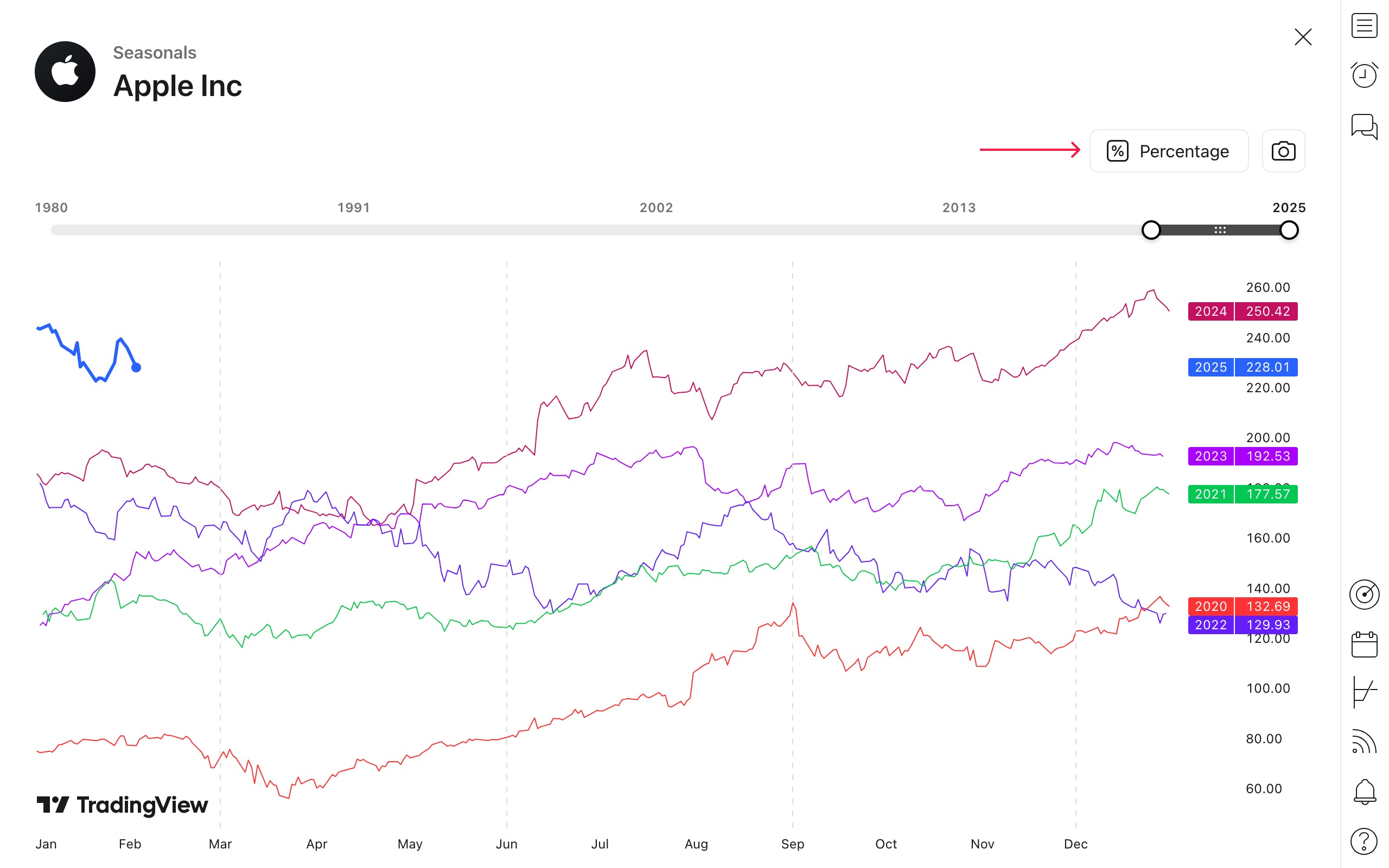Open the chats panel icon
1389x868 pixels.
(x=1363, y=126)
